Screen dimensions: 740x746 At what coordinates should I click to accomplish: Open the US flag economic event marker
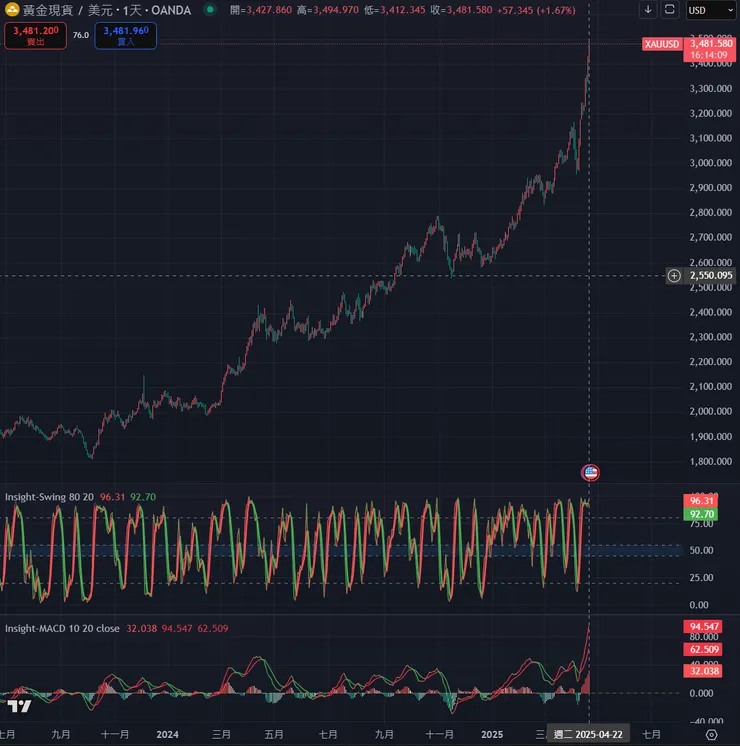pyautogui.click(x=590, y=472)
